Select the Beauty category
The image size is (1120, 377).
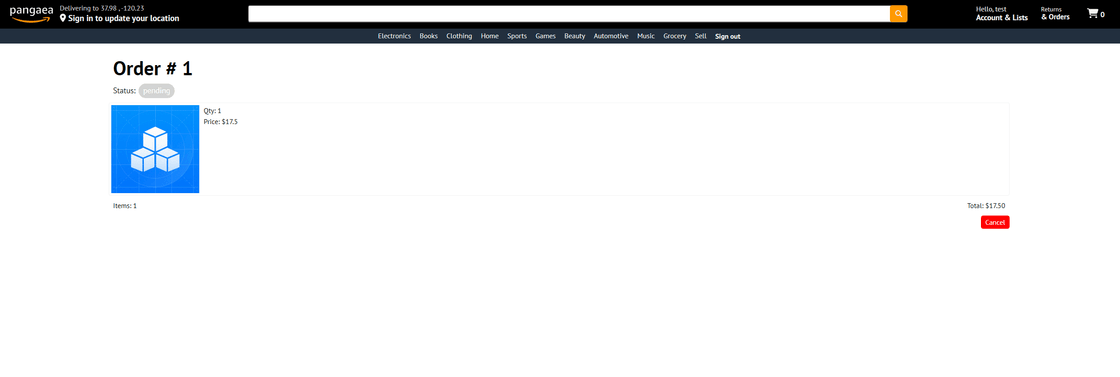point(575,36)
